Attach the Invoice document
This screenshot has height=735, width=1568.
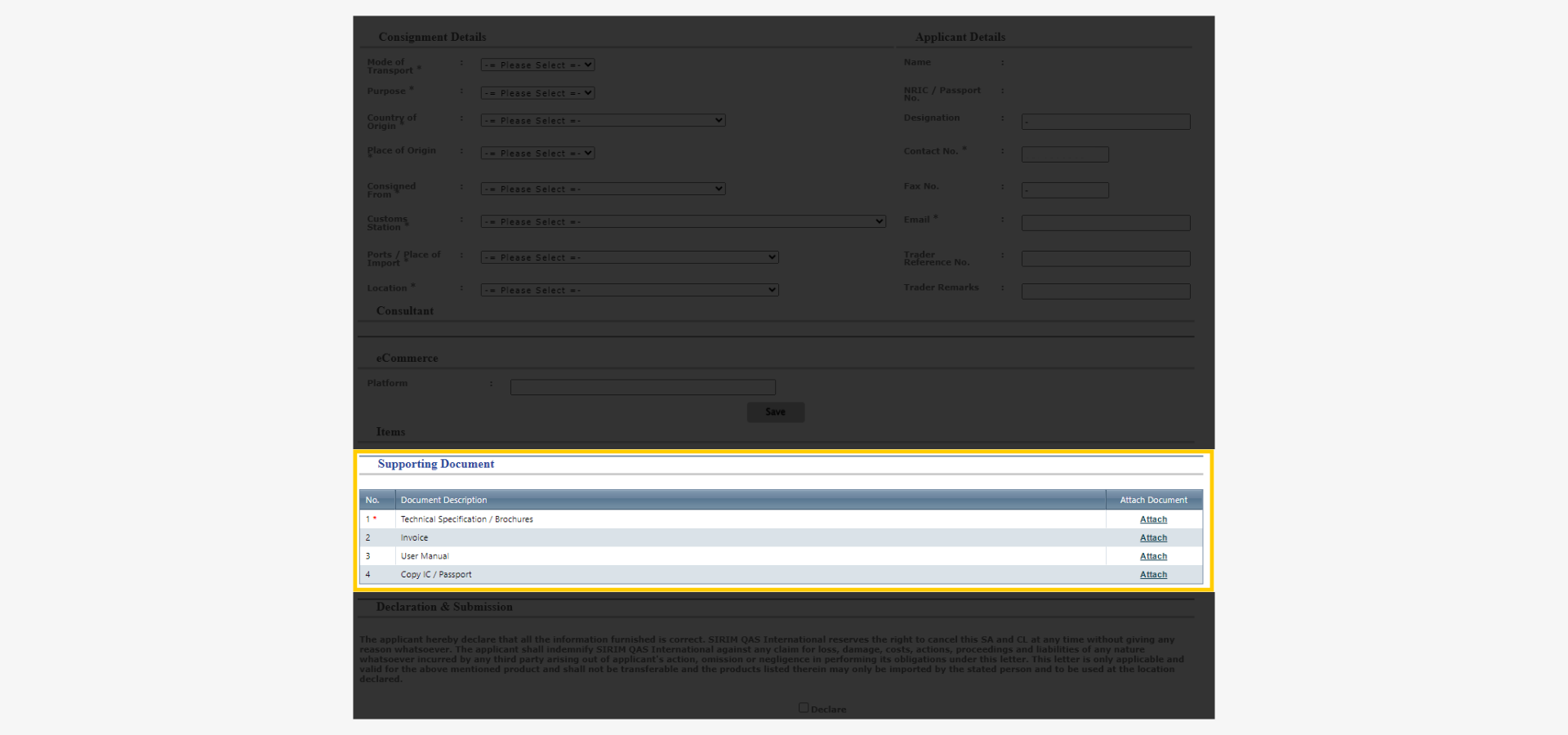(1152, 537)
